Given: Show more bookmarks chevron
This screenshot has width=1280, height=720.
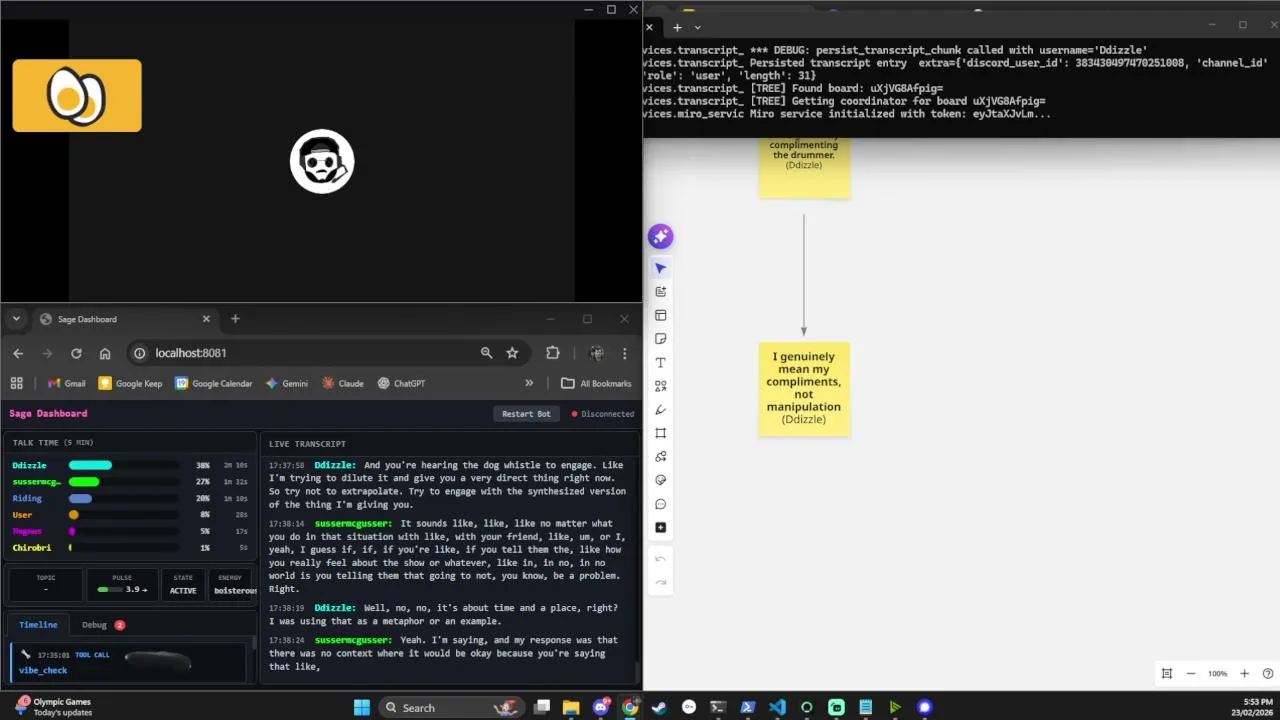Looking at the screenshot, I should 529,383.
